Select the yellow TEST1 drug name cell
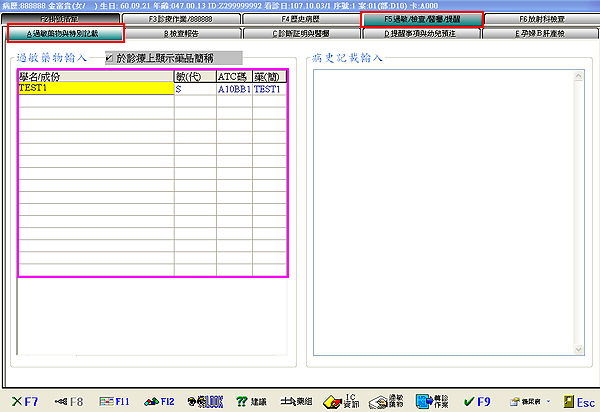Viewport: 600px width, 412px height. (x=95, y=89)
